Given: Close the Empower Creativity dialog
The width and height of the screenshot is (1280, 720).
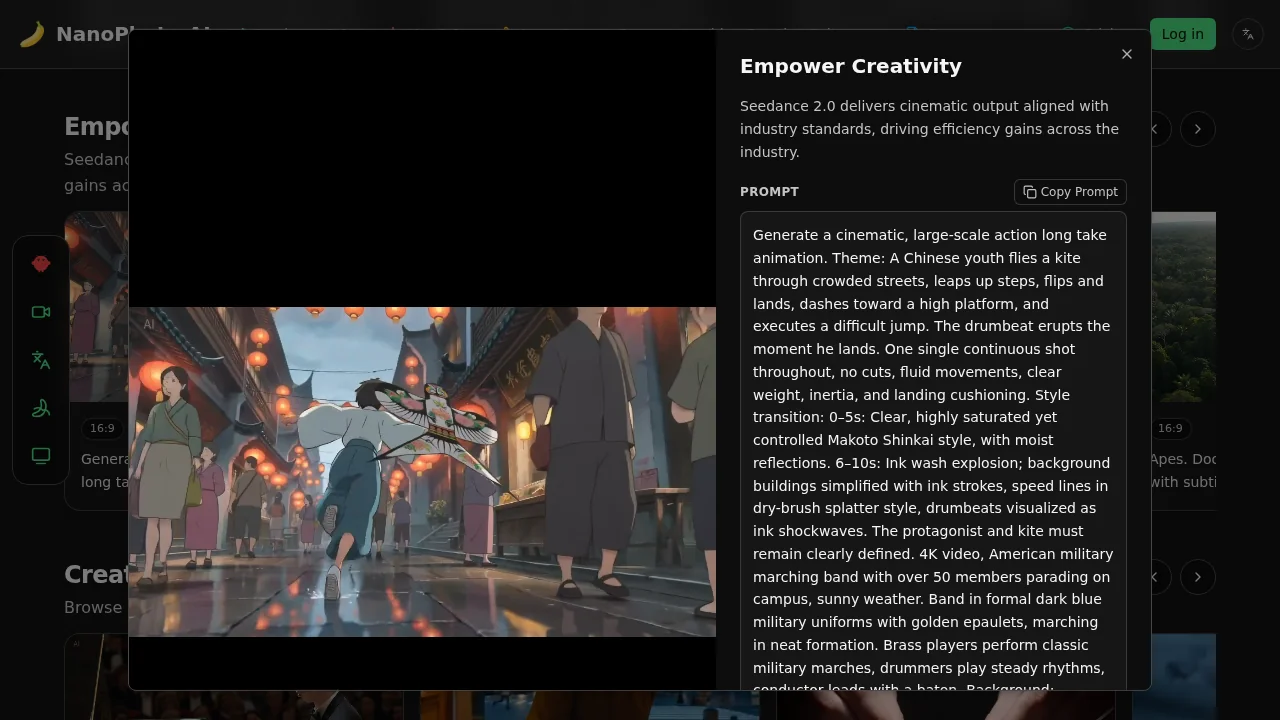Looking at the screenshot, I should point(1127,54).
